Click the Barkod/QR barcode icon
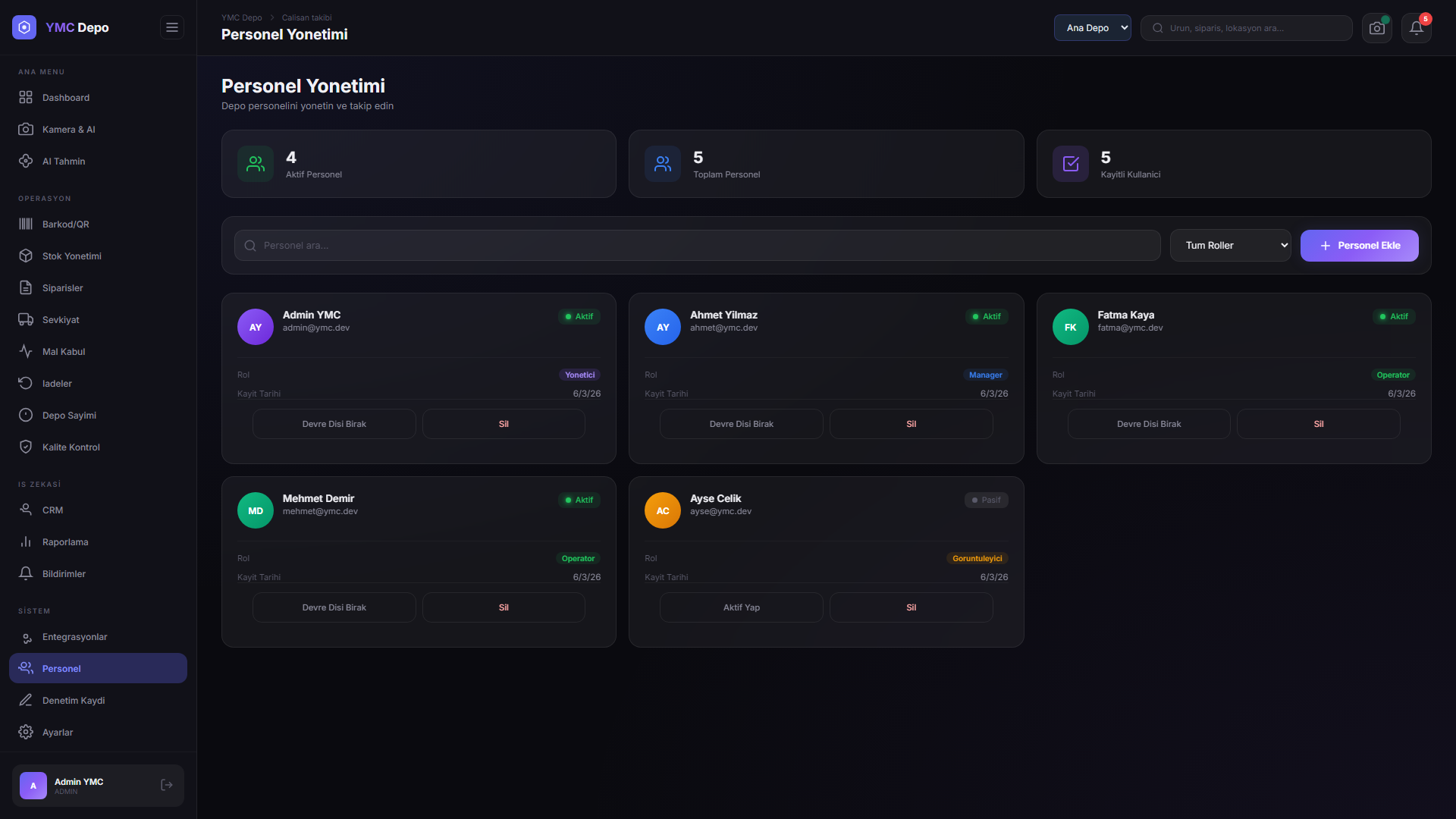 pyautogui.click(x=26, y=224)
